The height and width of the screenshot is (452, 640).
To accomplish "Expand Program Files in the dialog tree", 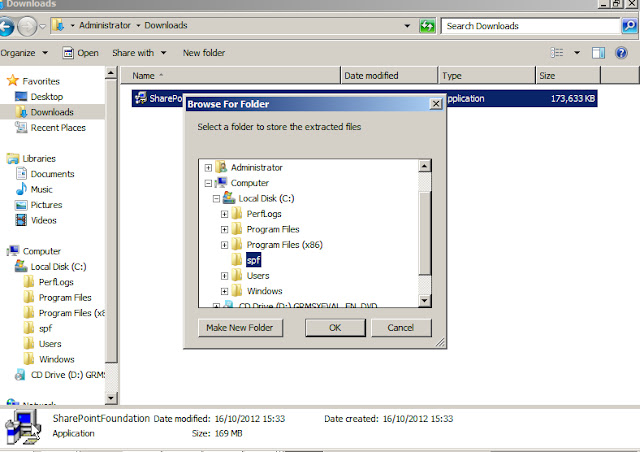I will (x=224, y=229).
